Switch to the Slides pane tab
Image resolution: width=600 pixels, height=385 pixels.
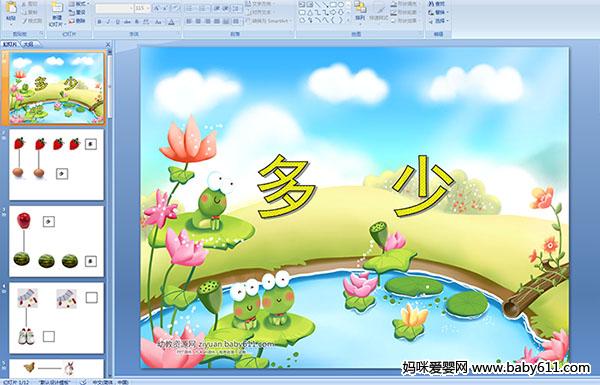coord(10,44)
